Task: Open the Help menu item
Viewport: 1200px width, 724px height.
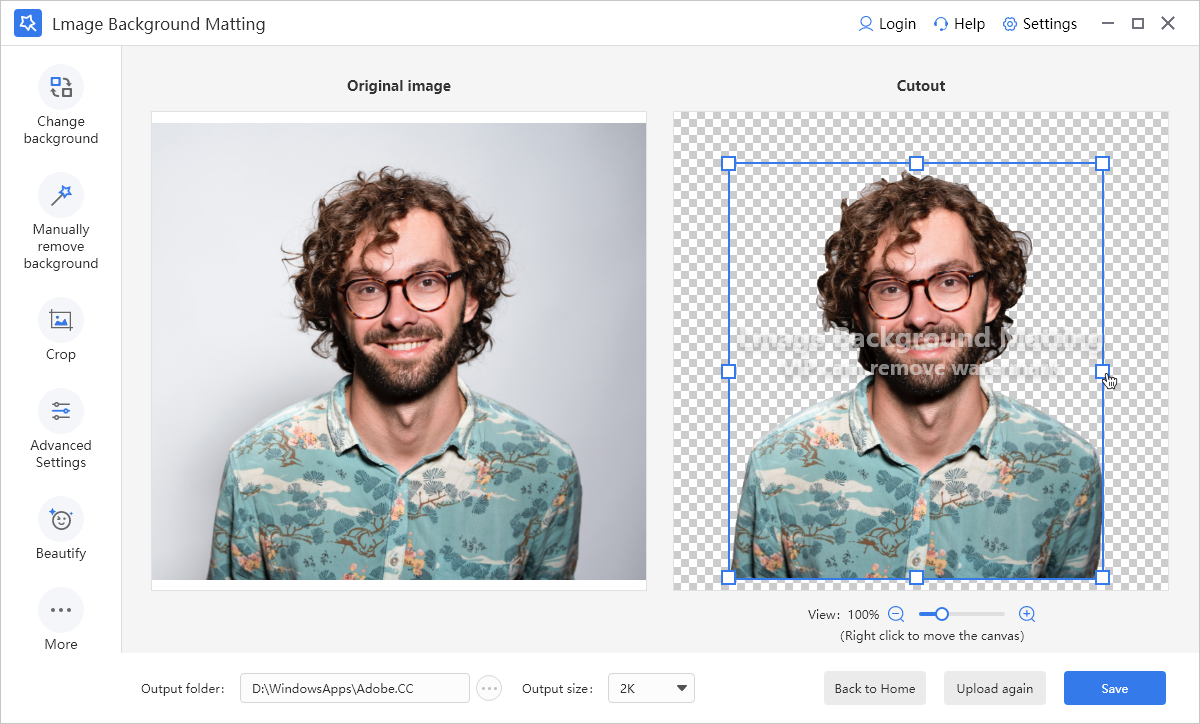Action: (959, 24)
